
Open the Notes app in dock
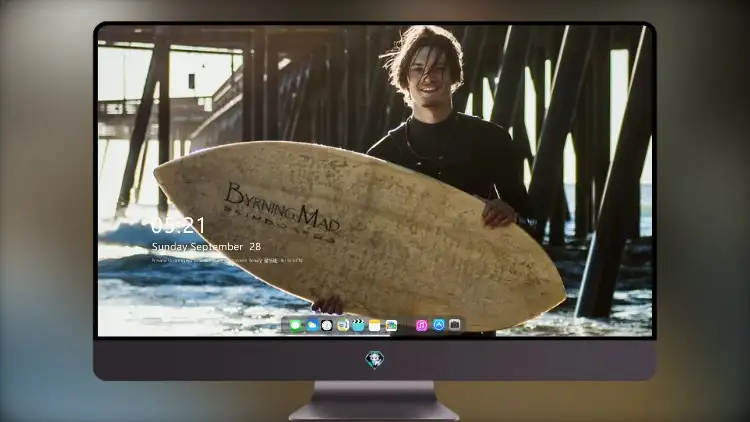[x=375, y=325]
